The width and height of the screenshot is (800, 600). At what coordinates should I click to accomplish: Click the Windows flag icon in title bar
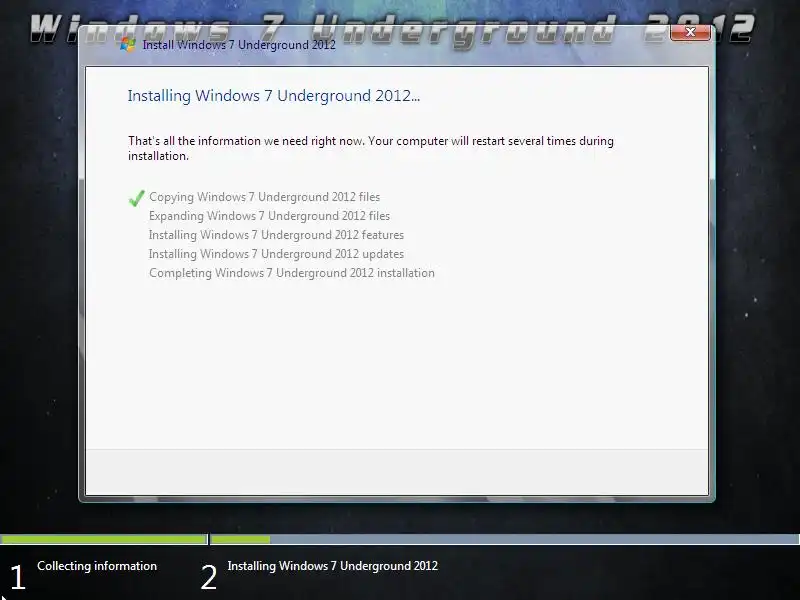click(128, 44)
